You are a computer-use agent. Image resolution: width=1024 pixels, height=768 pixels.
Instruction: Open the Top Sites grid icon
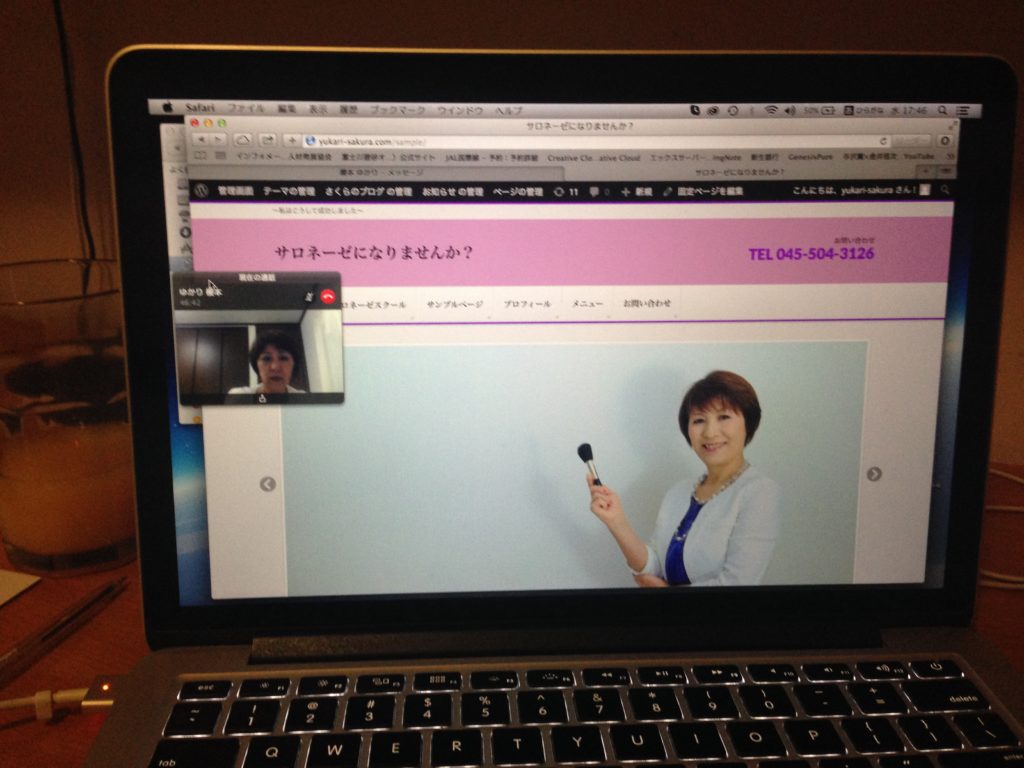221,155
